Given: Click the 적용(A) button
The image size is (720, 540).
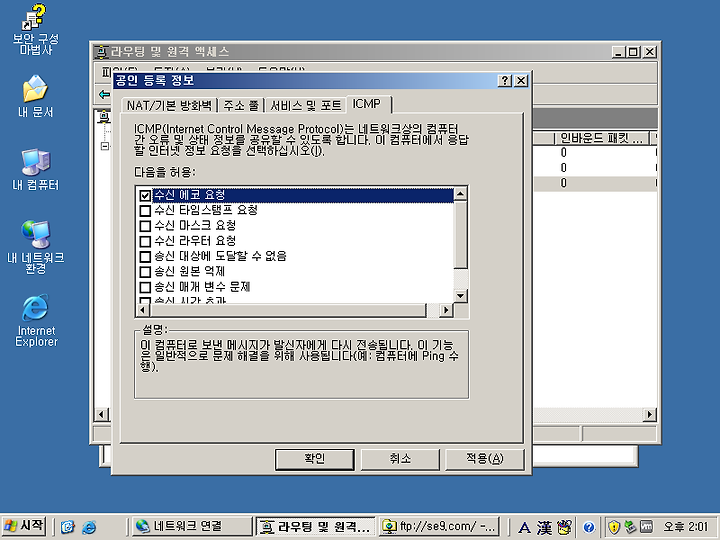Looking at the screenshot, I should click(x=485, y=459).
